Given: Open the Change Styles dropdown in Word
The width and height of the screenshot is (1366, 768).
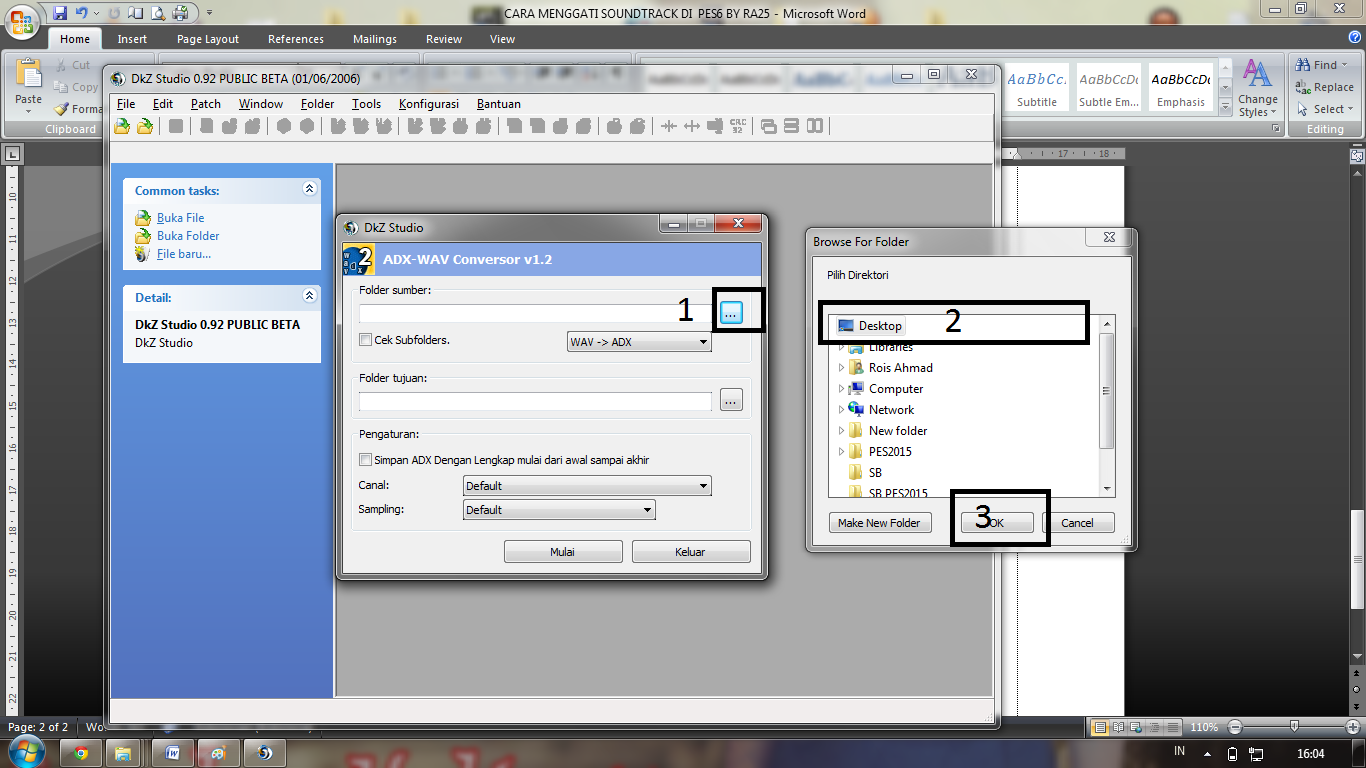Looking at the screenshot, I should [x=1257, y=88].
